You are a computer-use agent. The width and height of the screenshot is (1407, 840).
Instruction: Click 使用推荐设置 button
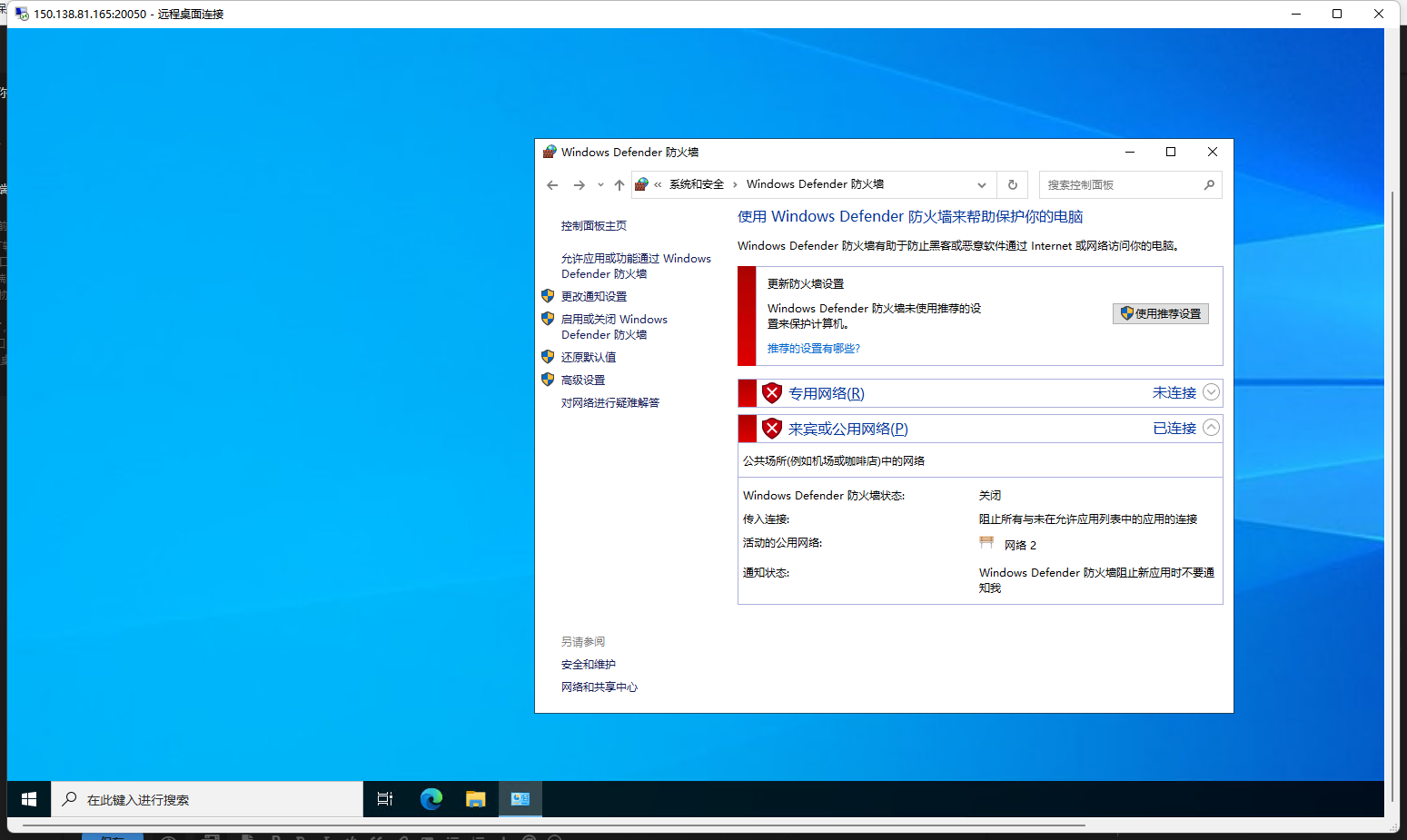(x=1161, y=313)
